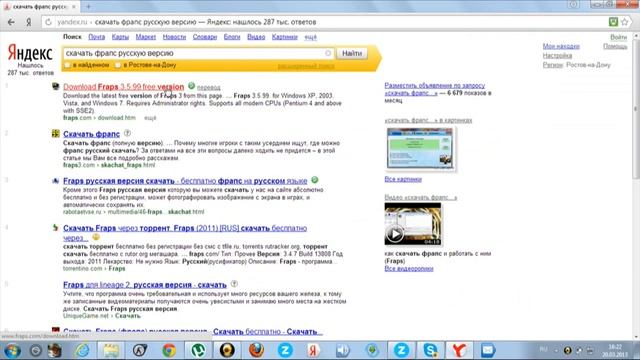
Task: Switch to the Блоги tab
Action: point(232,37)
